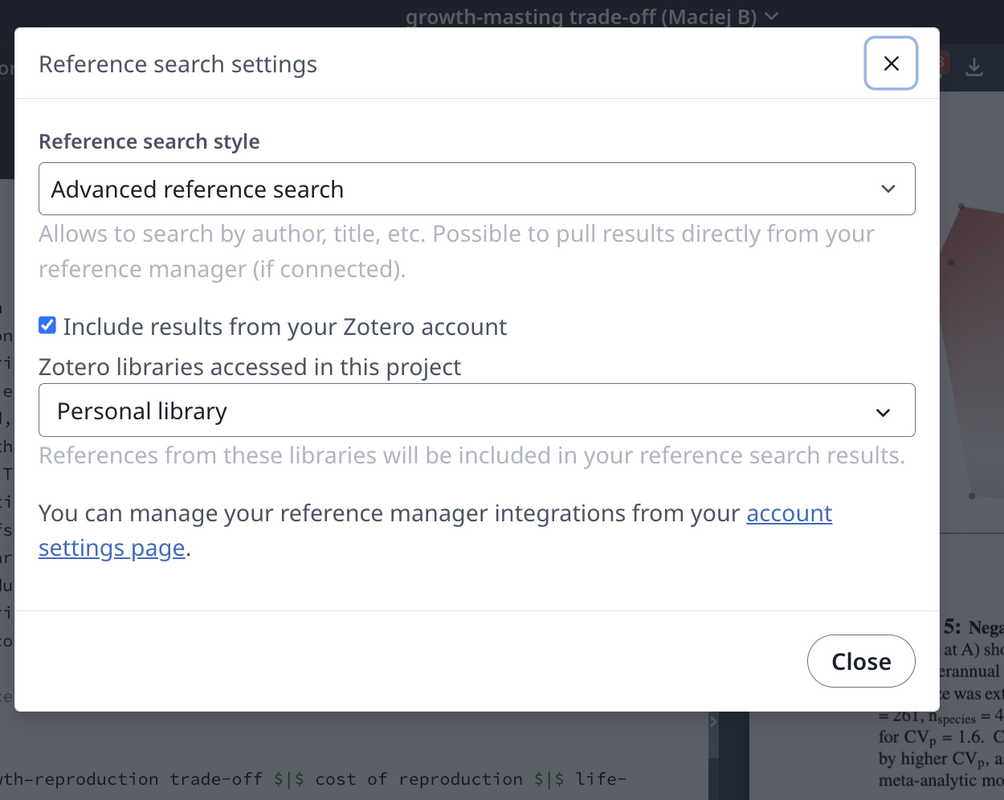Click the chevron inside the Personal library field
The height and width of the screenshot is (800, 1004).
884,410
